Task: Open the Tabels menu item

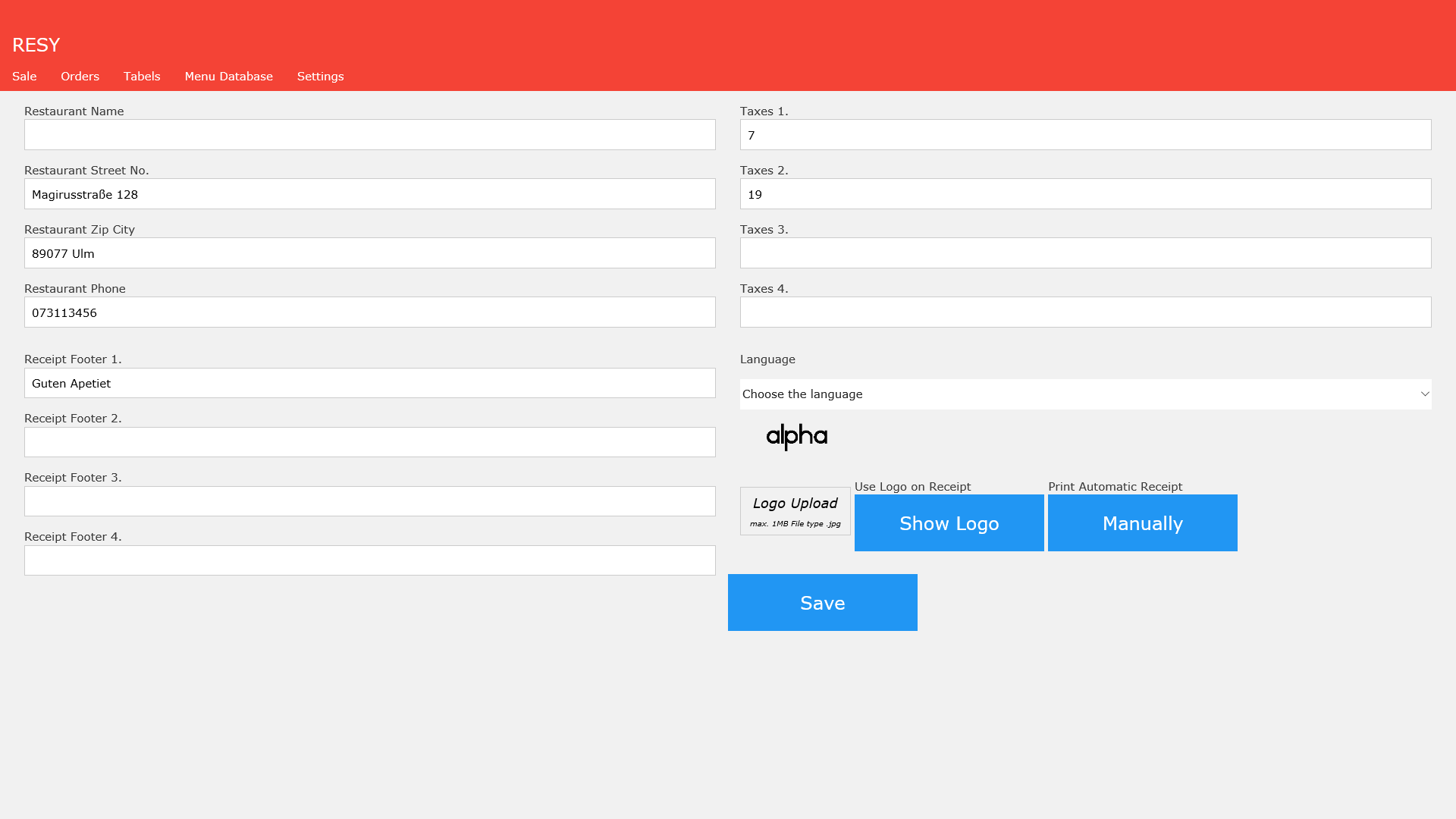Action: 142,77
